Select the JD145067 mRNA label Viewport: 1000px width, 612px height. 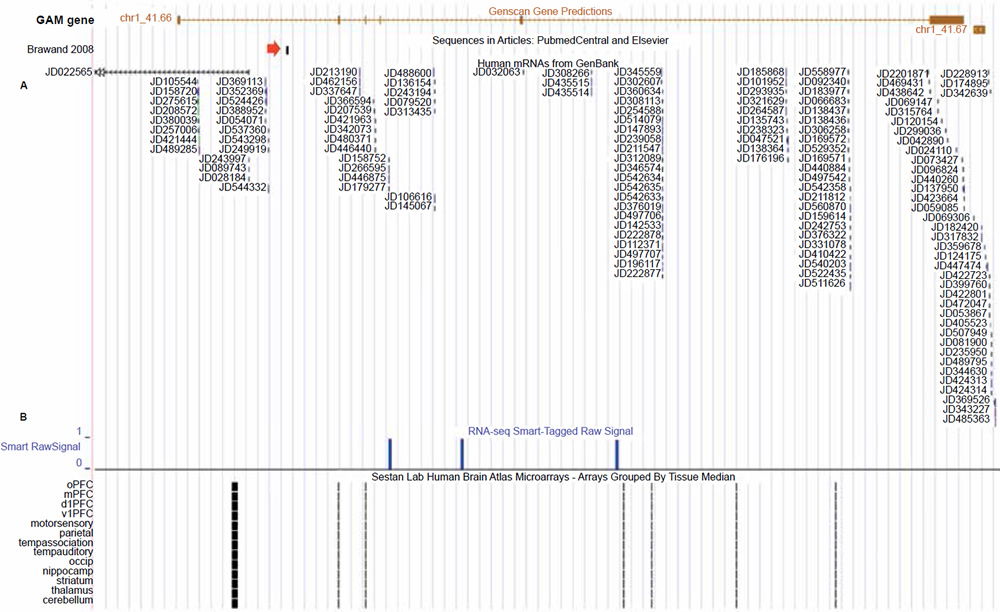408,206
